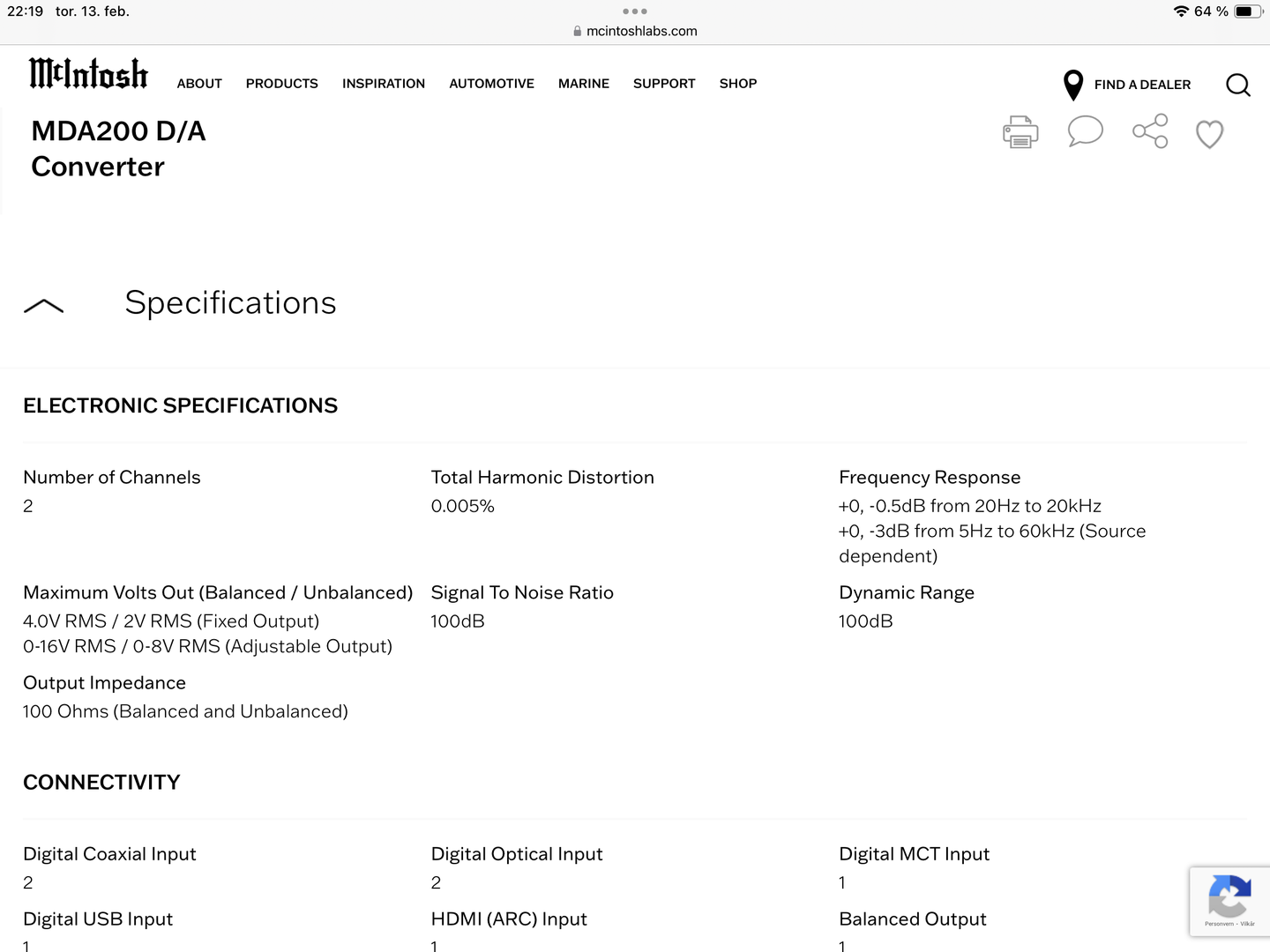Tap the three-dot multitasking control
This screenshot has height=952, width=1270.
click(x=635, y=11)
